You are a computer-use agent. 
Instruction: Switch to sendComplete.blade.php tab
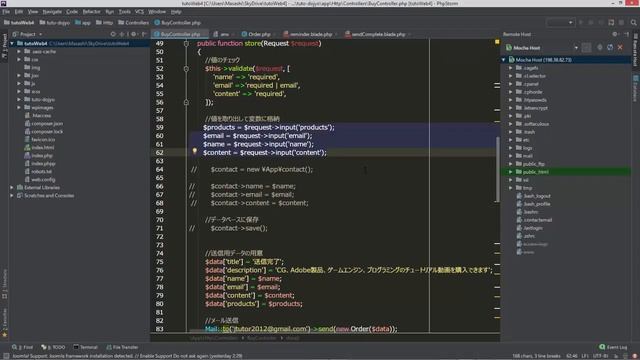point(378,34)
